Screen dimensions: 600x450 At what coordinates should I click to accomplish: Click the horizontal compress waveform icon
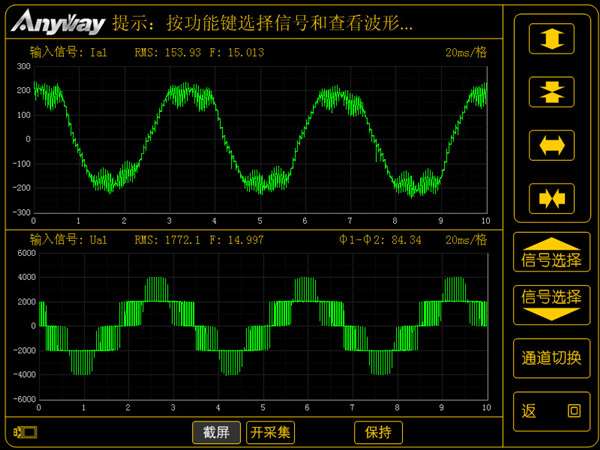coord(551,198)
